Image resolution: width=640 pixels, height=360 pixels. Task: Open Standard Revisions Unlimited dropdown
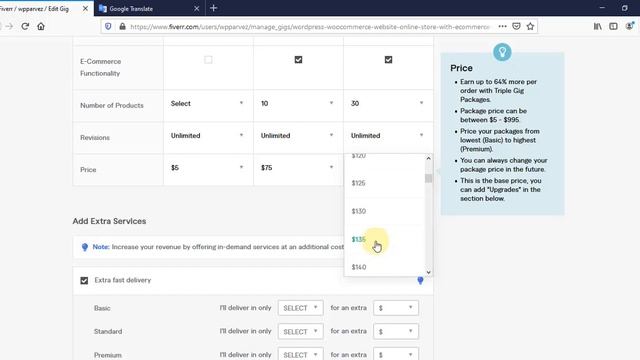[x=298, y=136]
